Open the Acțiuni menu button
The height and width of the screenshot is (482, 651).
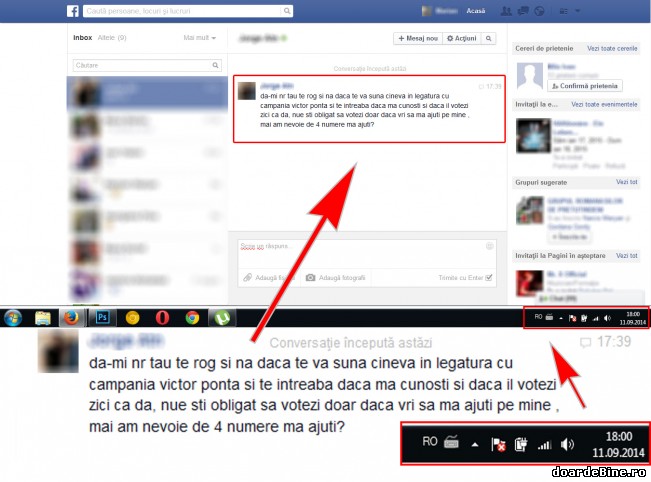click(x=461, y=39)
